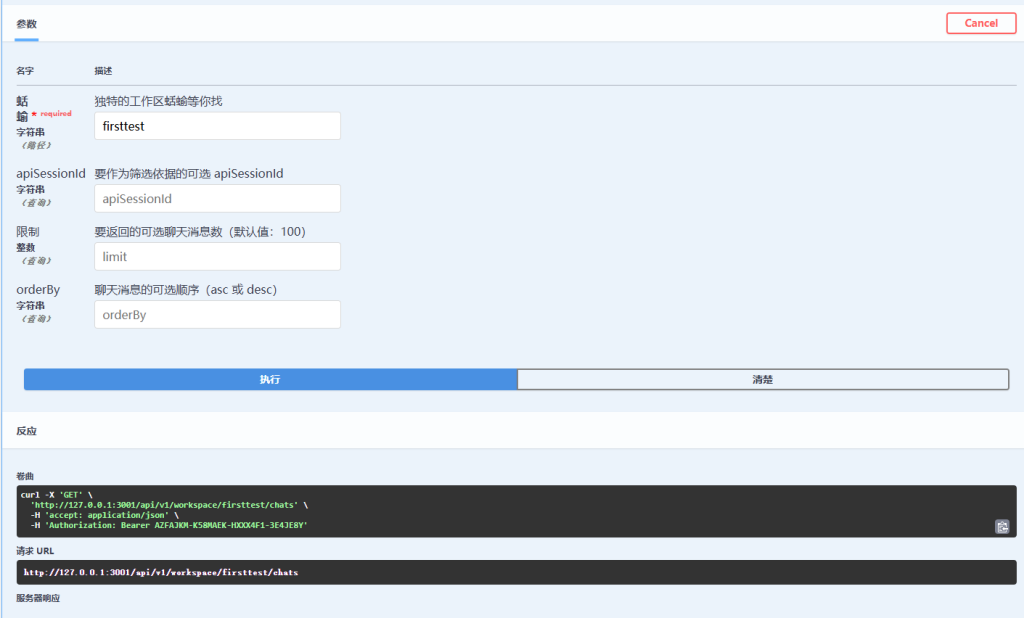Click the orderBy parameter name label
Image resolution: width=1024 pixels, height=618 pixels.
point(38,290)
